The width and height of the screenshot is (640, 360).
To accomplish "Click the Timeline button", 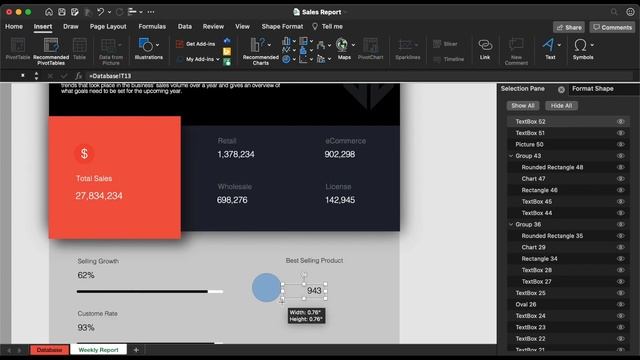I will 448,59.
